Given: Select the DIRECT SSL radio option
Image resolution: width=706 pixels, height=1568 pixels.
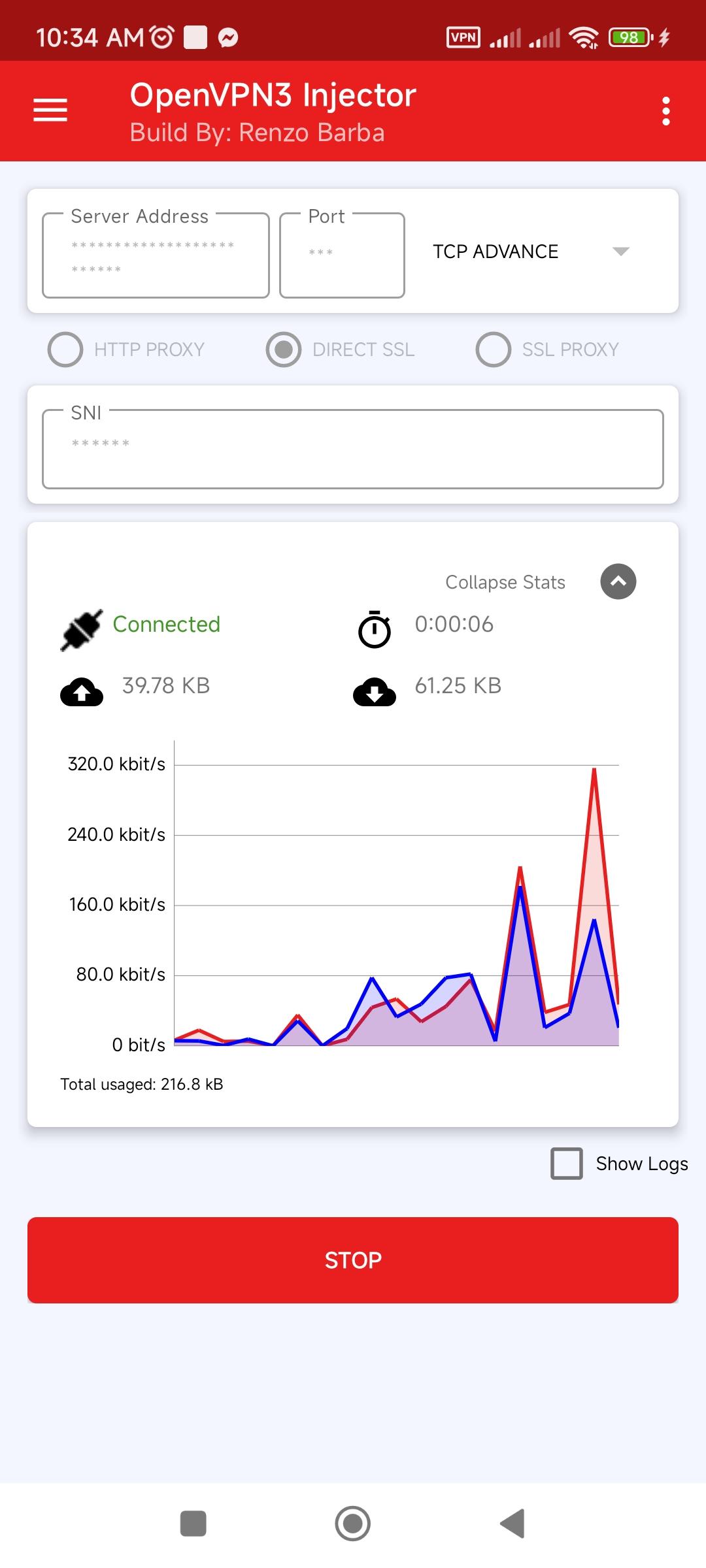Looking at the screenshot, I should (x=341, y=350).
